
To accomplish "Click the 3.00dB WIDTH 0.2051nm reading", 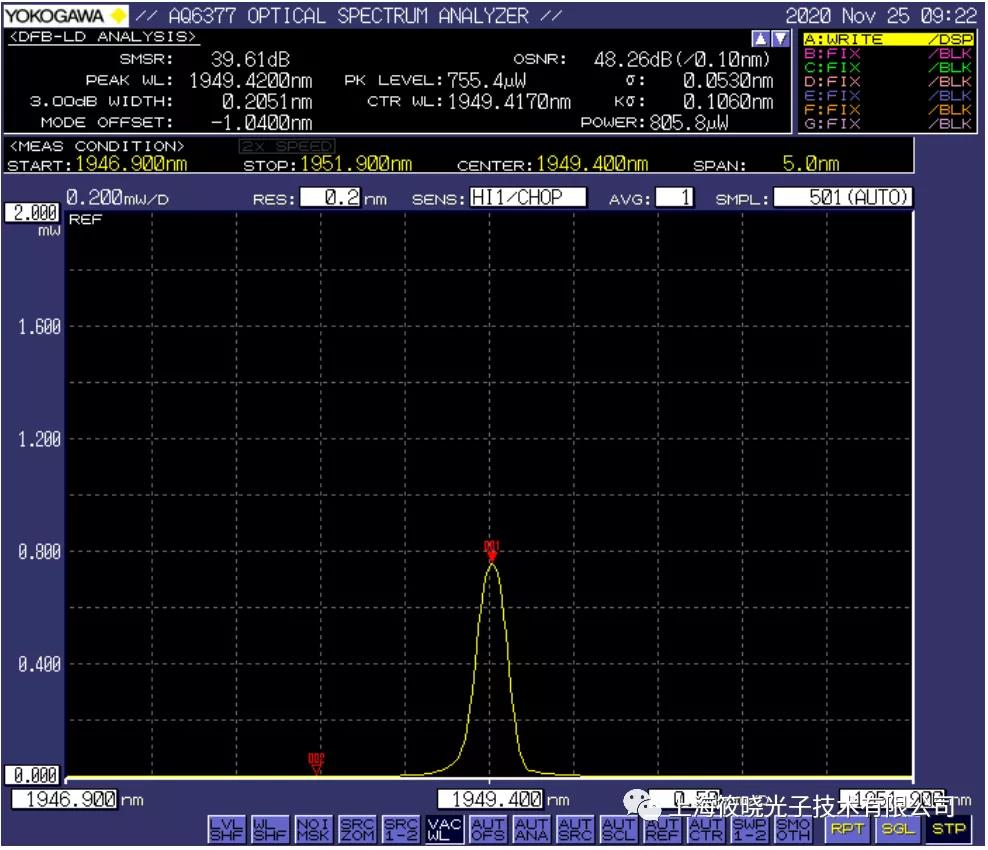I will 267,101.
